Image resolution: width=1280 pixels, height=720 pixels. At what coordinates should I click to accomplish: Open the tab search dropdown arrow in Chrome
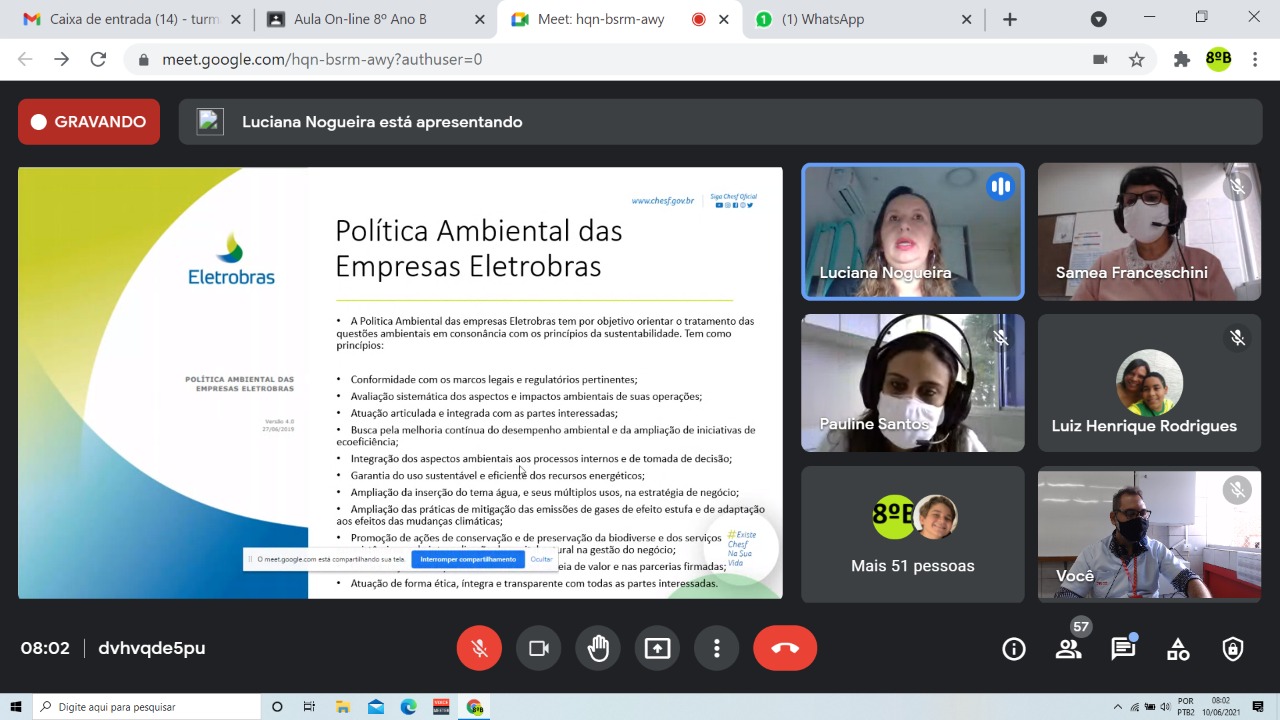[x=1098, y=19]
